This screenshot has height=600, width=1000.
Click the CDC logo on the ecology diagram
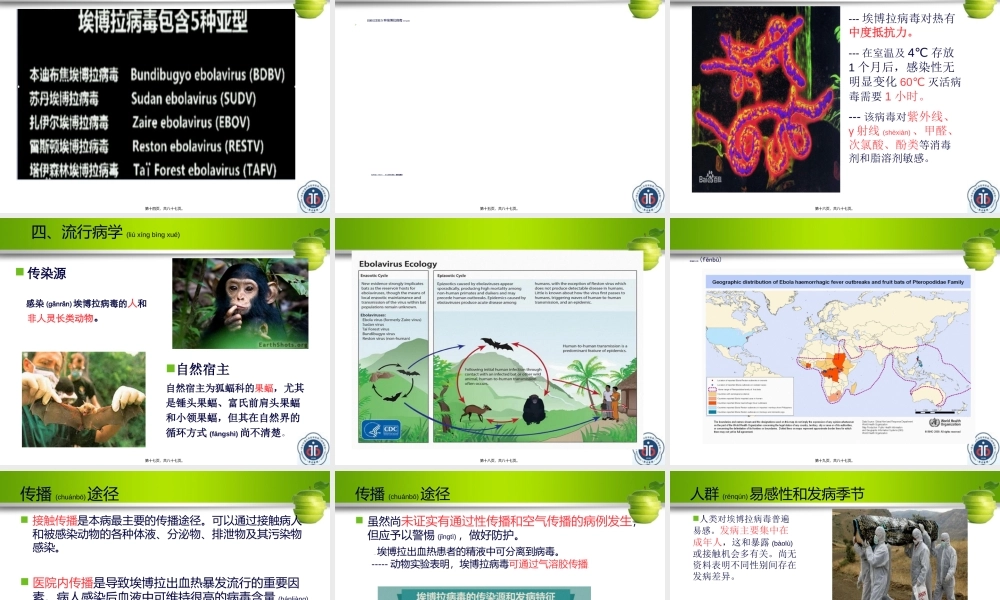(x=382, y=428)
